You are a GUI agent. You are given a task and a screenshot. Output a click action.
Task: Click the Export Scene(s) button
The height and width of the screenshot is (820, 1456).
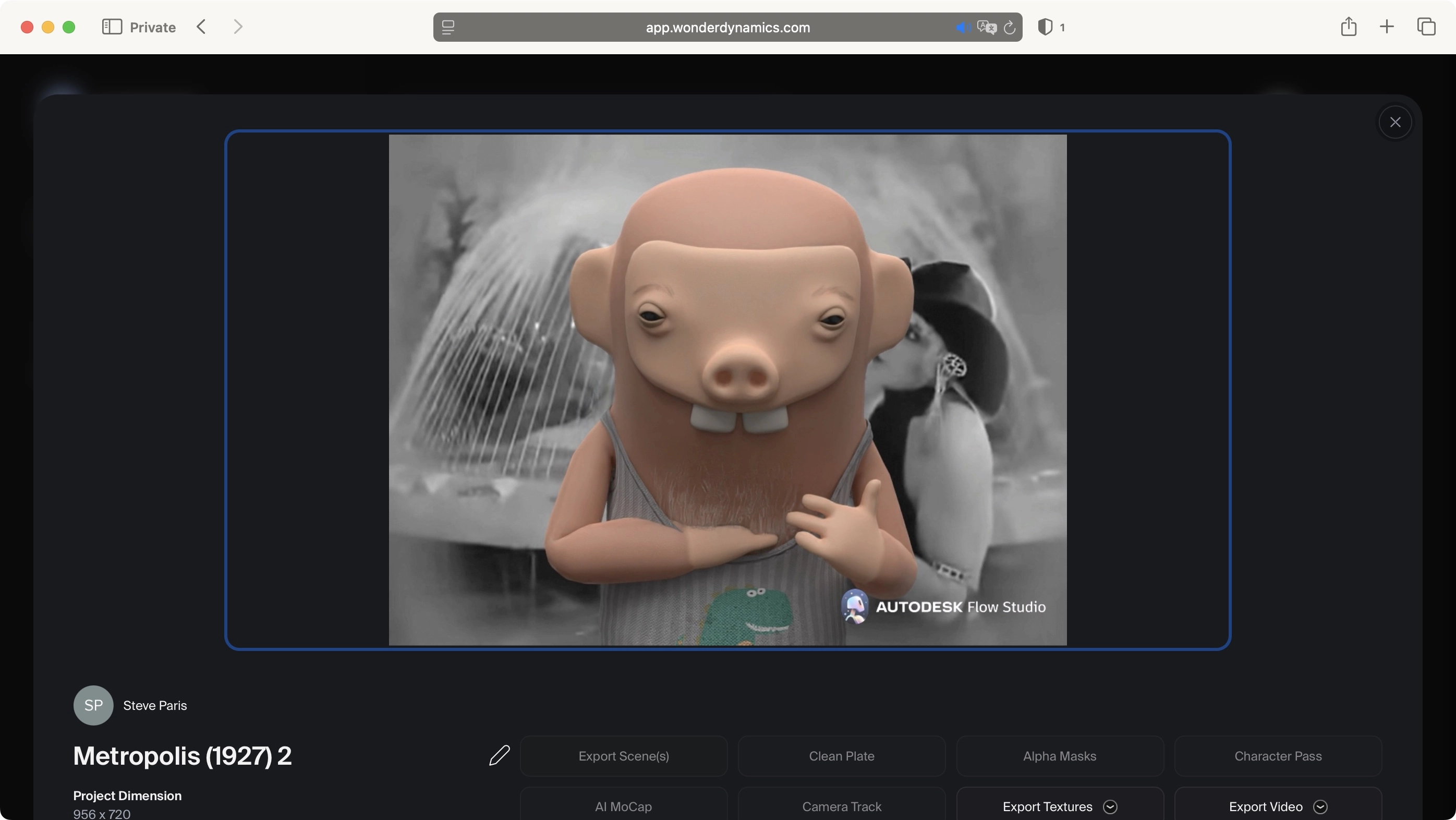pyautogui.click(x=623, y=756)
